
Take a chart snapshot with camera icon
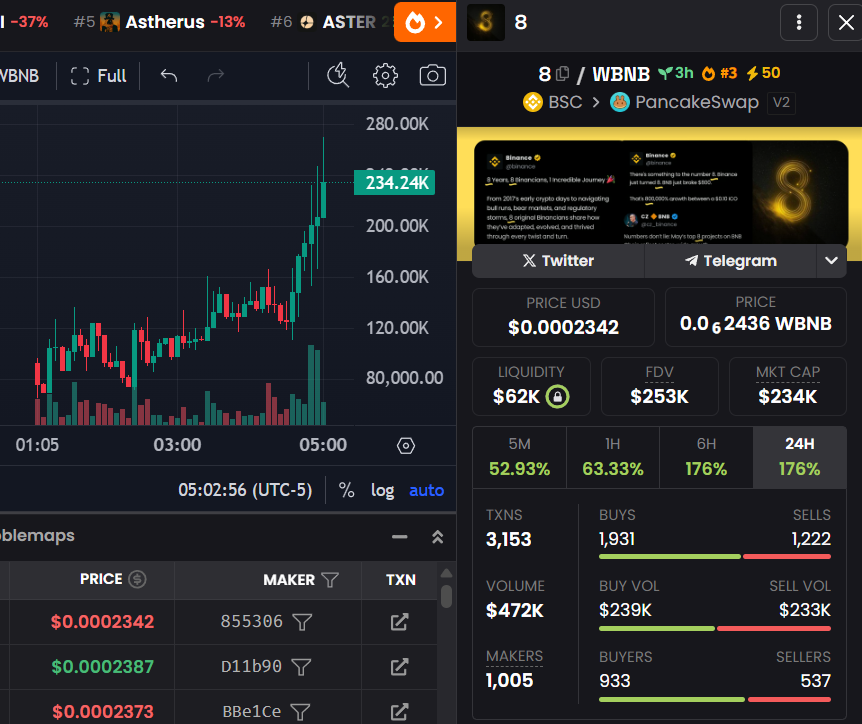tap(432, 76)
